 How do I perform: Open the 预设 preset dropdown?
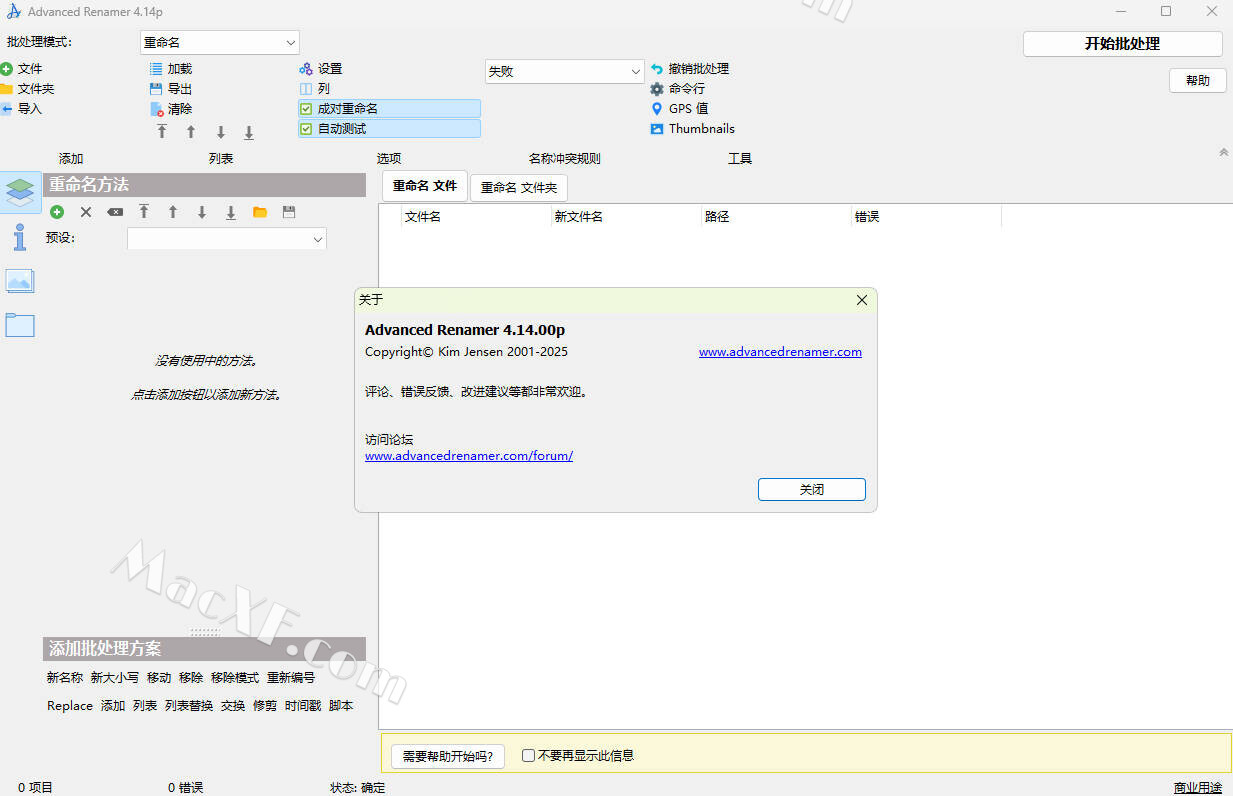(227, 239)
